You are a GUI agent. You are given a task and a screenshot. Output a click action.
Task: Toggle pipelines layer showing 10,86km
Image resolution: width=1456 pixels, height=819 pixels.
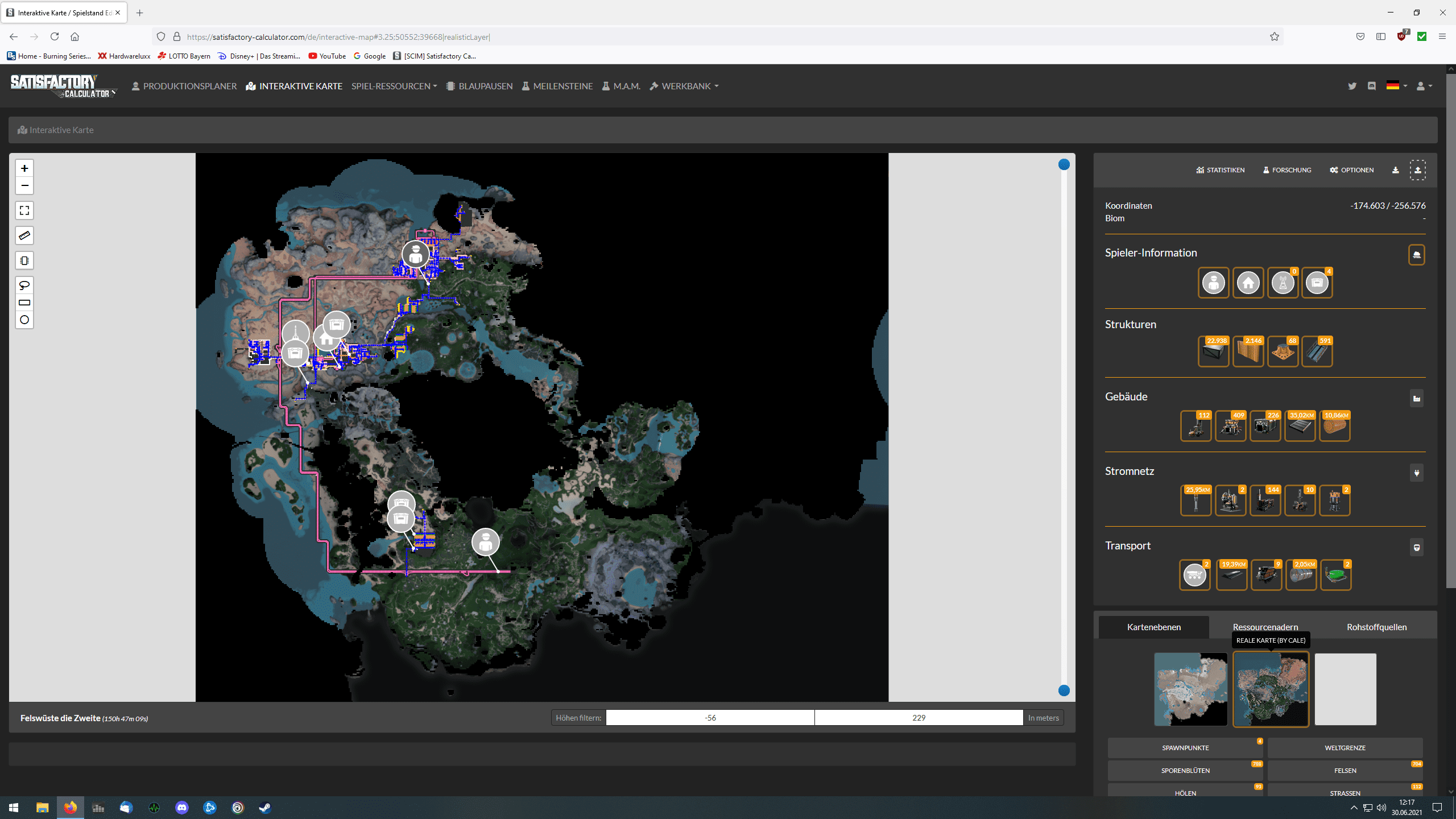coord(1335,426)
